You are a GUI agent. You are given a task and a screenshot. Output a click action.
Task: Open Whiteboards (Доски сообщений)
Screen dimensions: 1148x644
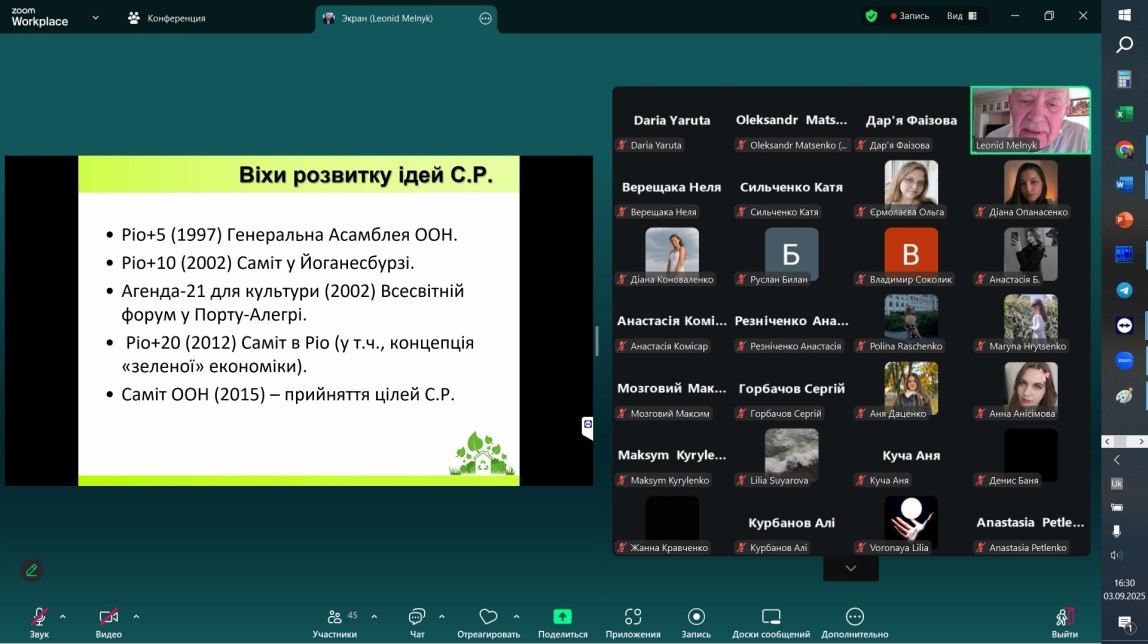click(x=770, y=618)
